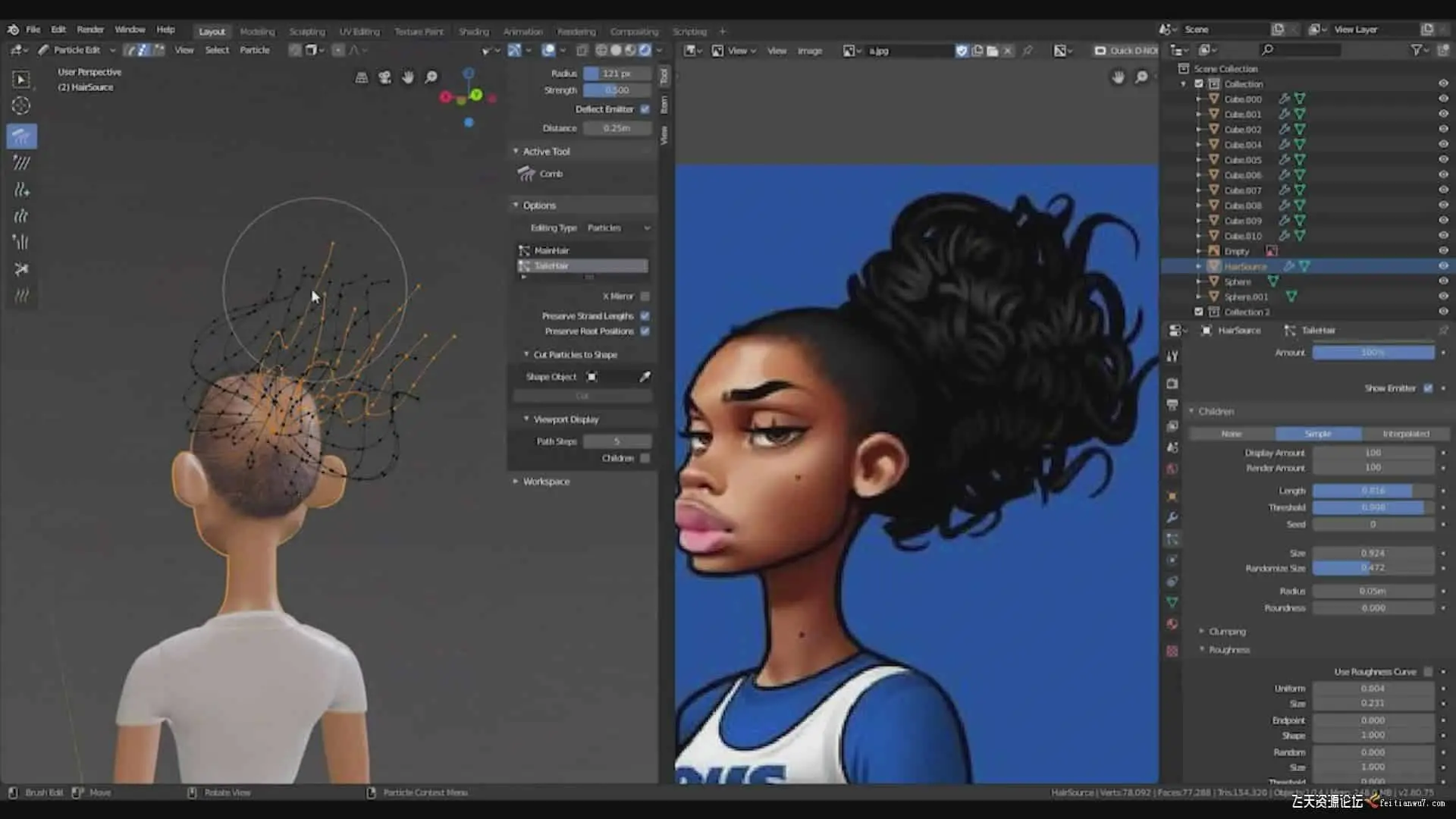The image size is (1456, 819).
Task: Switch to the Shading workspace tab
Action: tap(473, 32)
